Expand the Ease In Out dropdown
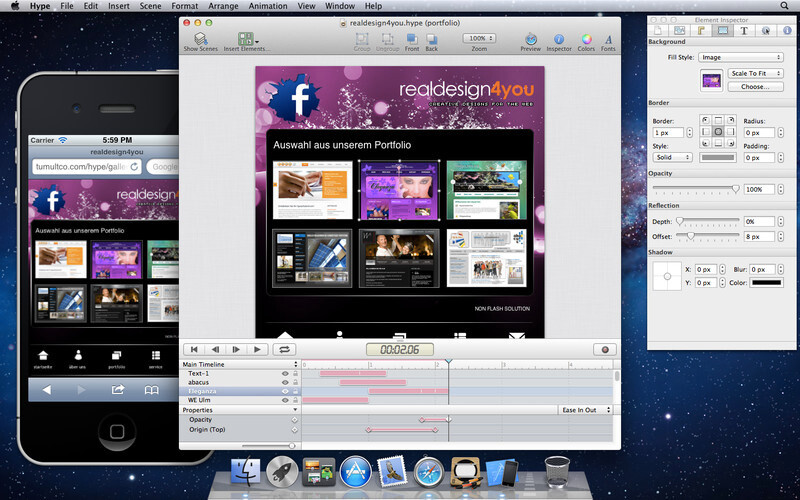The height and width of the screenshot is (500, 800). click(585, 410)
